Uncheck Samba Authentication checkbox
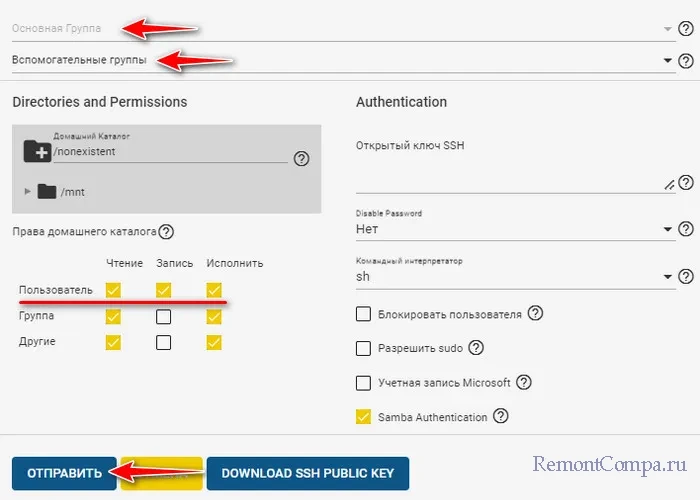Image resolution: width=700 pixels, height=500 pixels. pyautogui.click(x=364, y=417)
